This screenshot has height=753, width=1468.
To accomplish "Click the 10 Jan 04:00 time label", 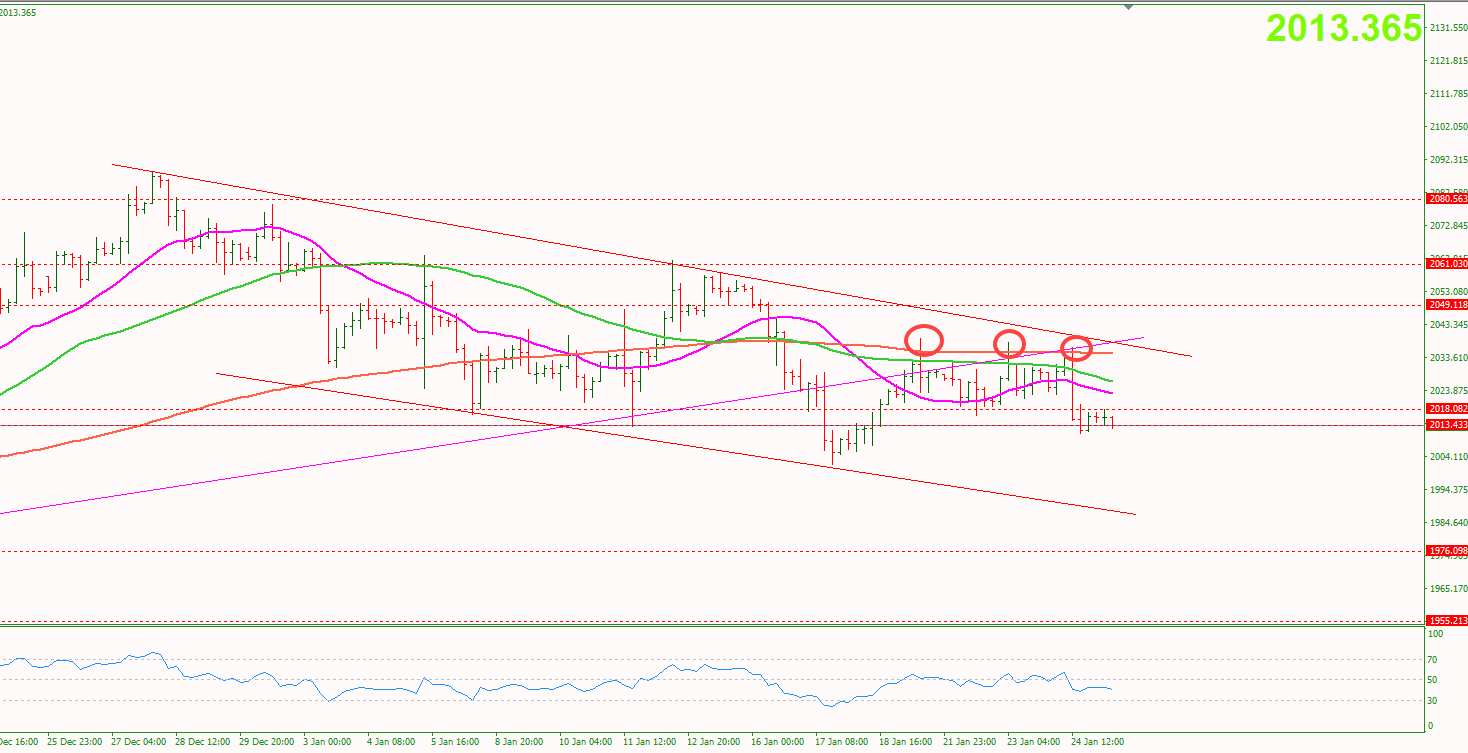I will point(584,742).
